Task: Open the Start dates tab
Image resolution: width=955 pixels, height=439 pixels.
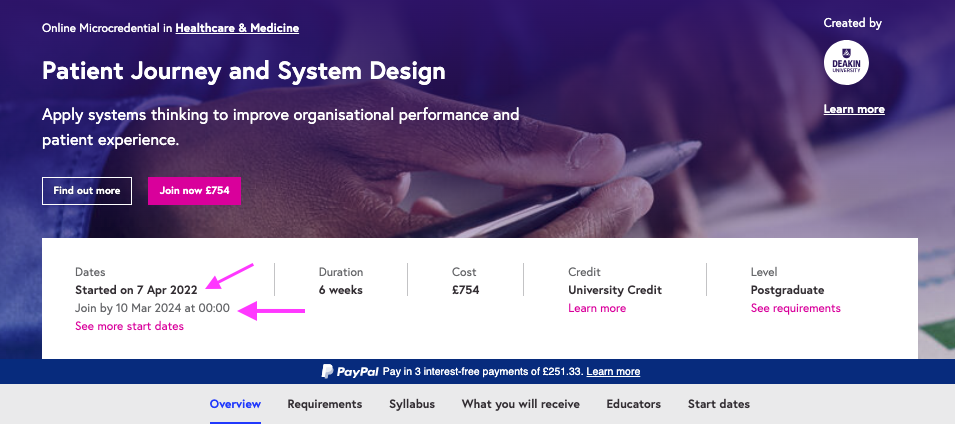Action: [719, 404]
